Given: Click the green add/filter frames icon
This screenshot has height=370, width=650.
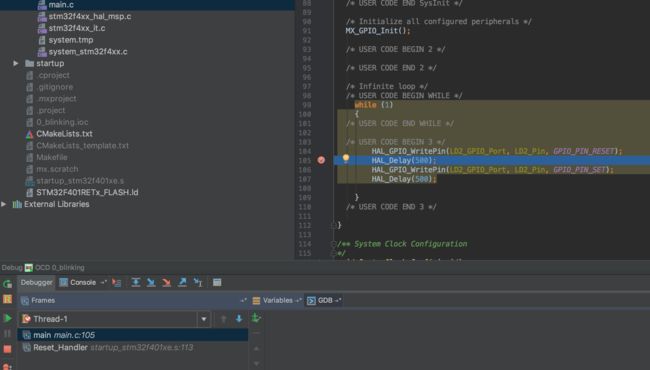Looking at the screenshot, I should coord(256,318).
